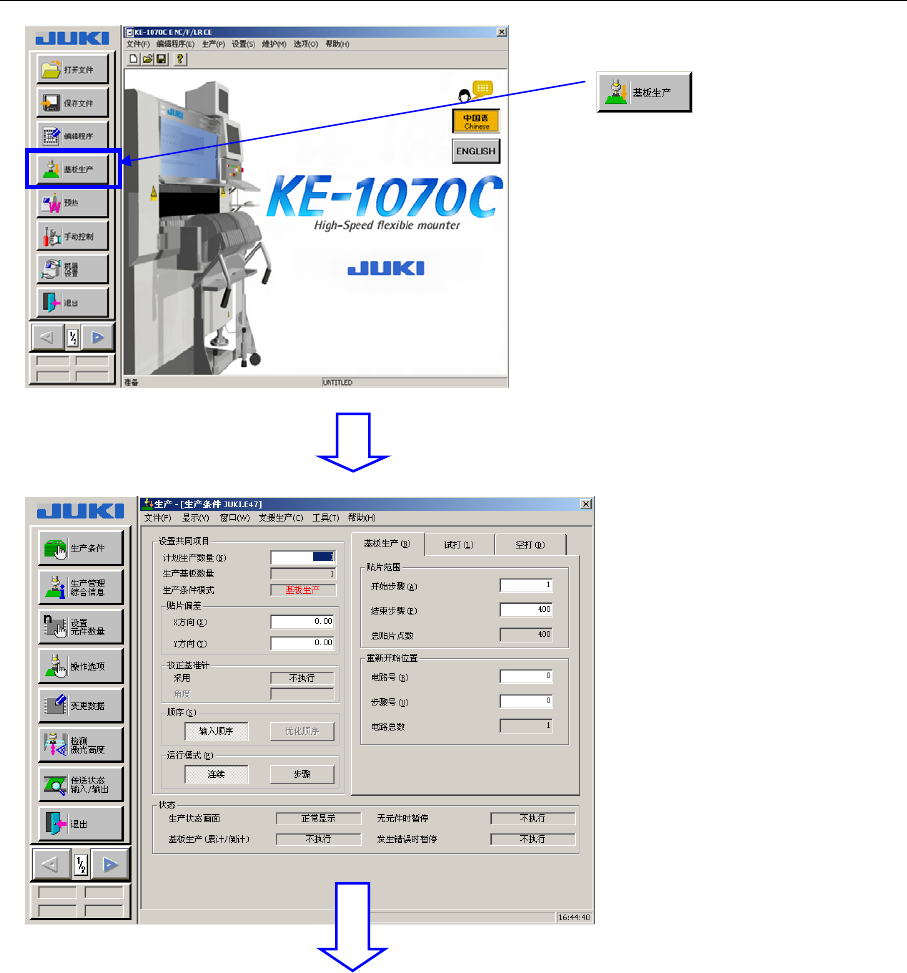Click 结束步骤 (end step) input field
907x973 pixels.
click(526, 610)
